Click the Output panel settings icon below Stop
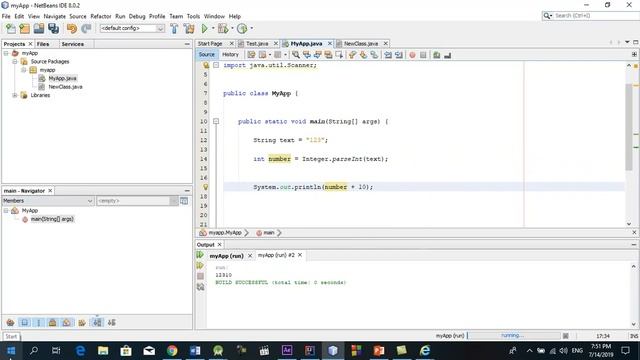640x360 pixels. 200,287
